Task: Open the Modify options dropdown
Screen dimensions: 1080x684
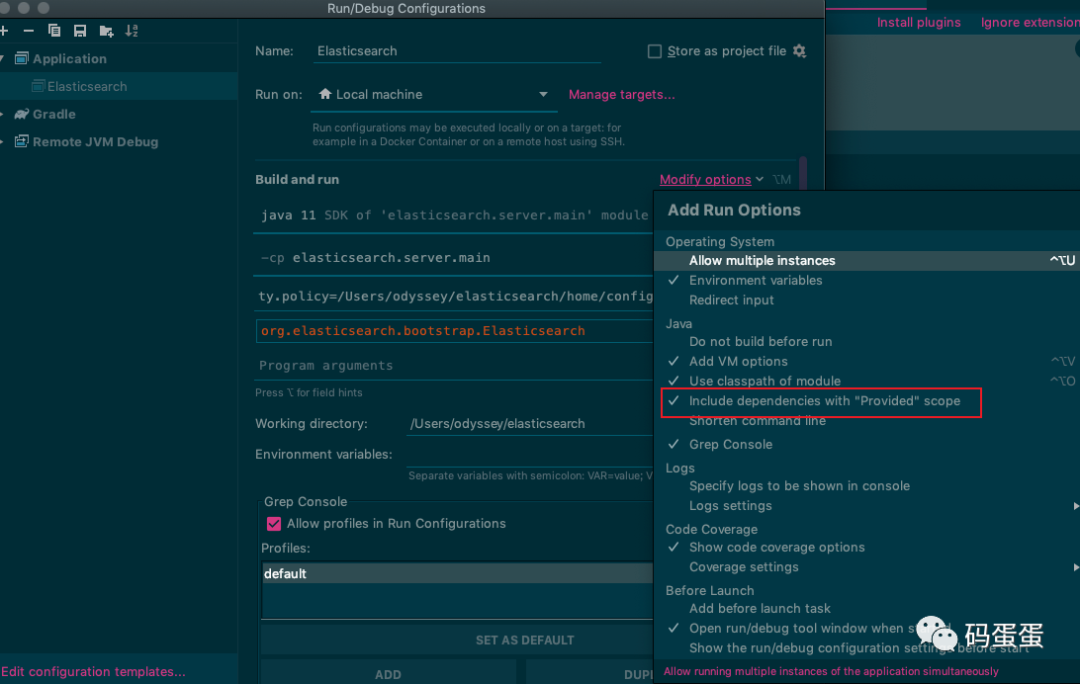Action: [x=711, y=179]
